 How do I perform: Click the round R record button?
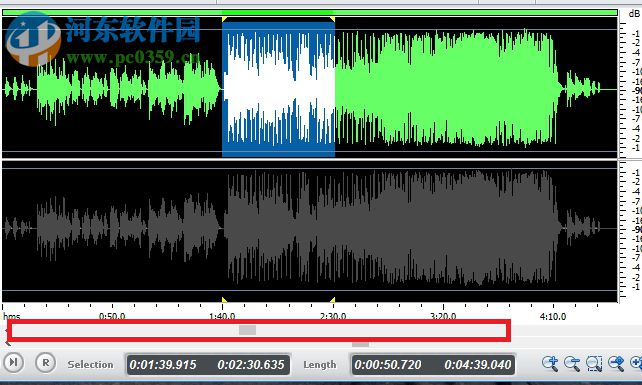tap(45, 362)
